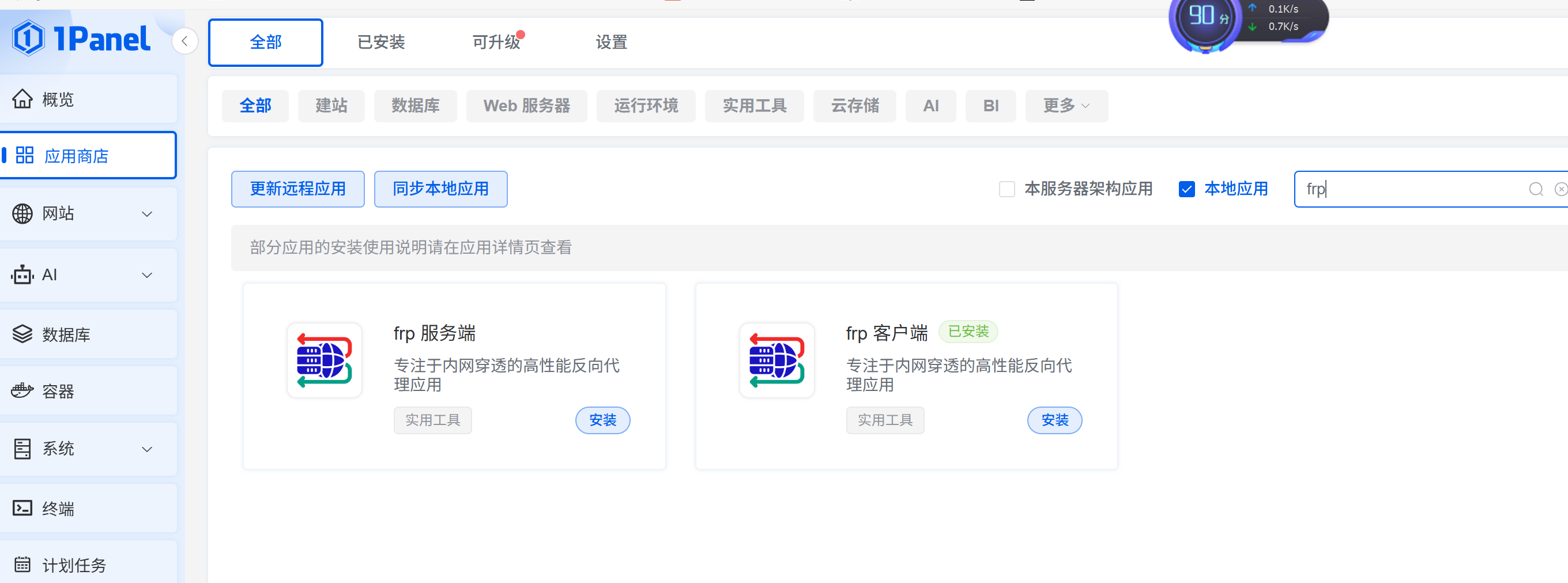
Task: Open 数据库 in the sidebar
Action: (88, 334)
